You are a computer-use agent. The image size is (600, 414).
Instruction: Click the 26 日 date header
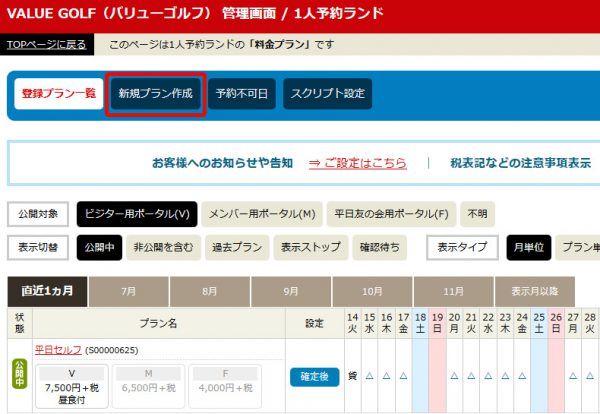point(556,323)
